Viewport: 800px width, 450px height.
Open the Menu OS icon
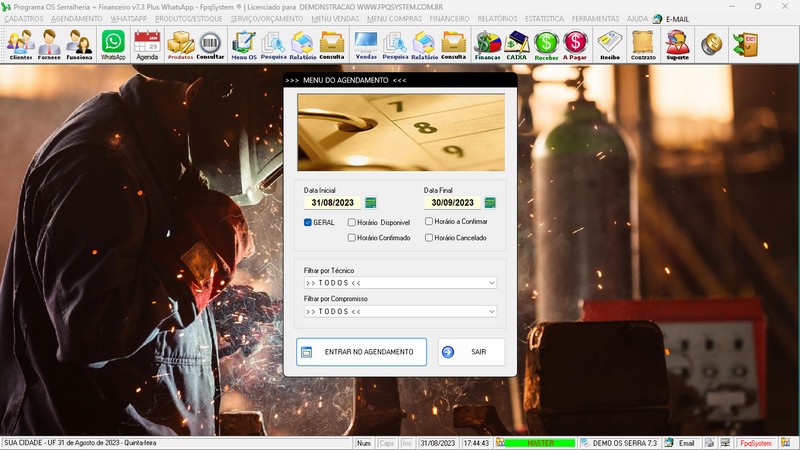pyautogui.click(x=244, y=44)
